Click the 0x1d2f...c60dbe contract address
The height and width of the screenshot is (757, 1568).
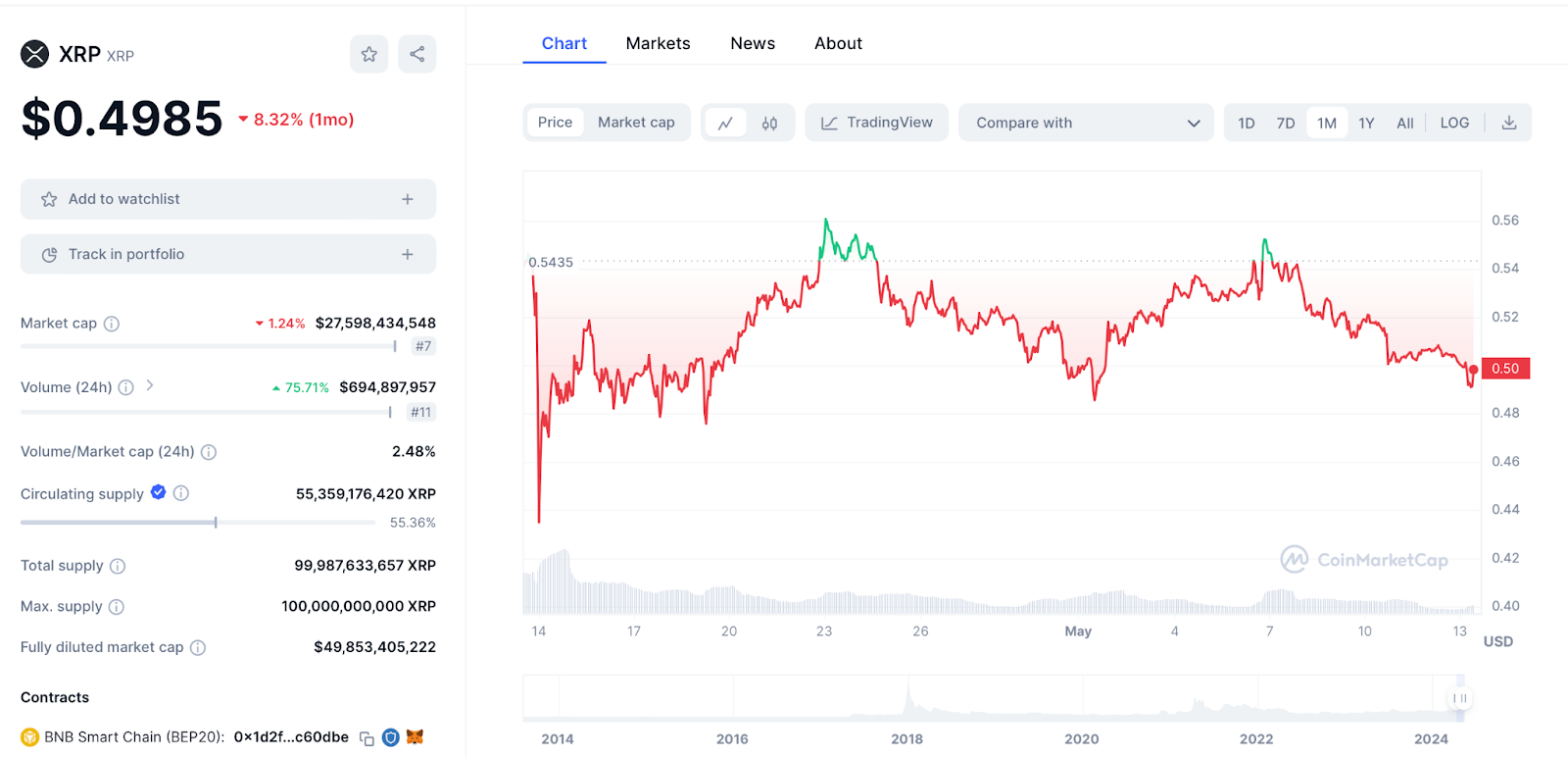click(x=291, y=737)
